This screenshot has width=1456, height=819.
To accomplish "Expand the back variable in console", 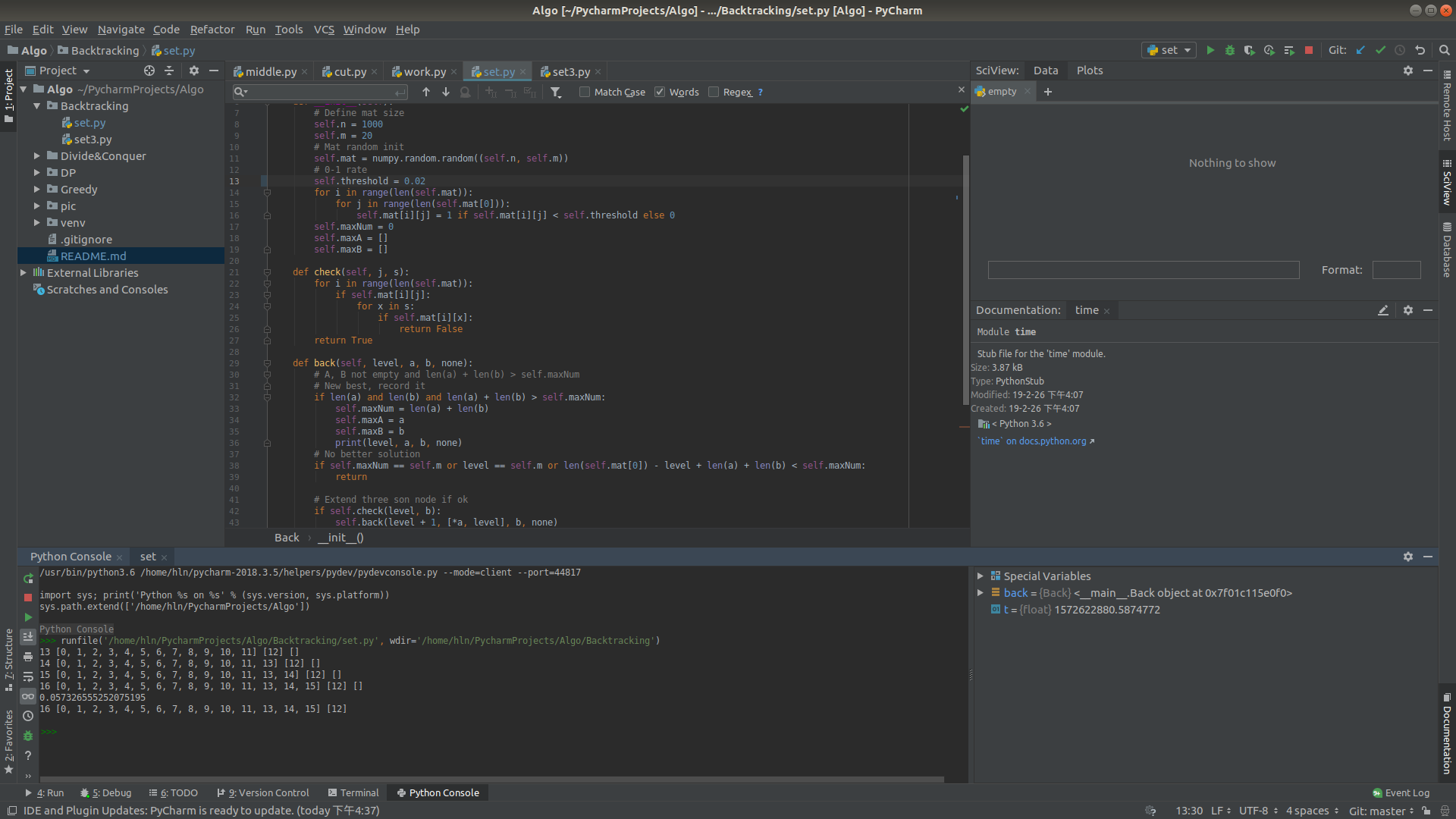I will (x=980, y=593).
